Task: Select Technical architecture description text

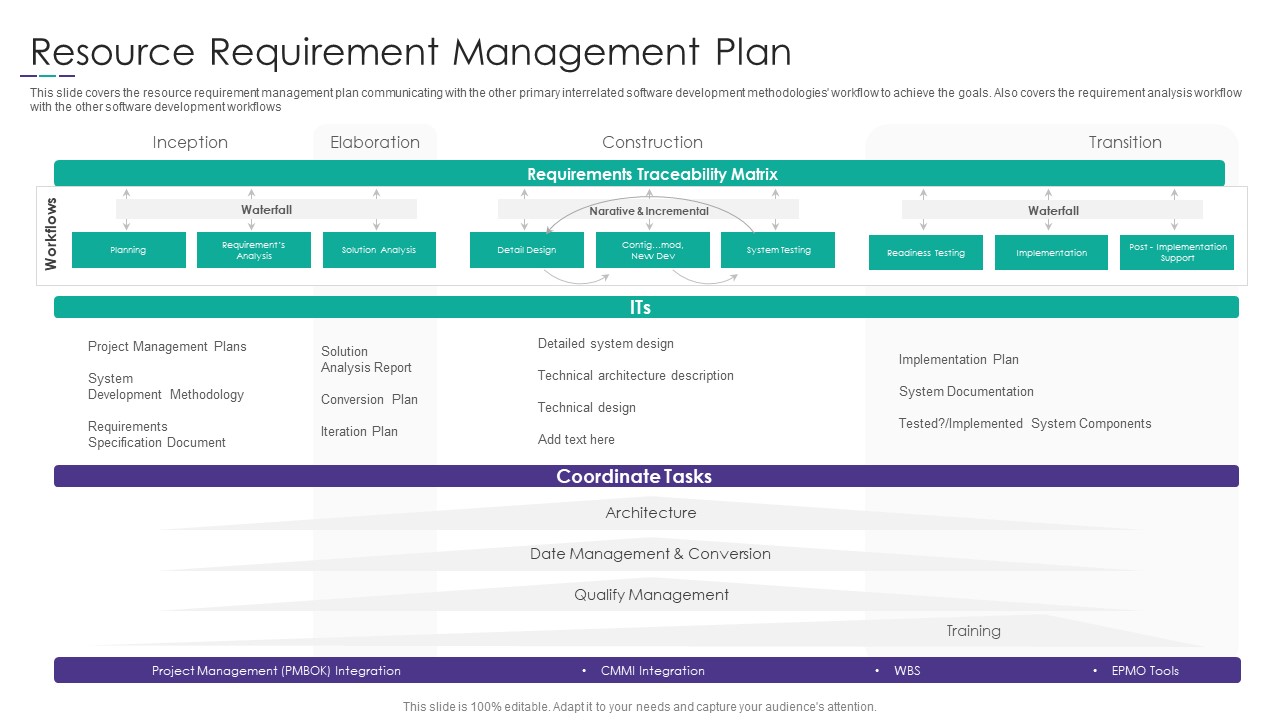Action: coord(636,375)
